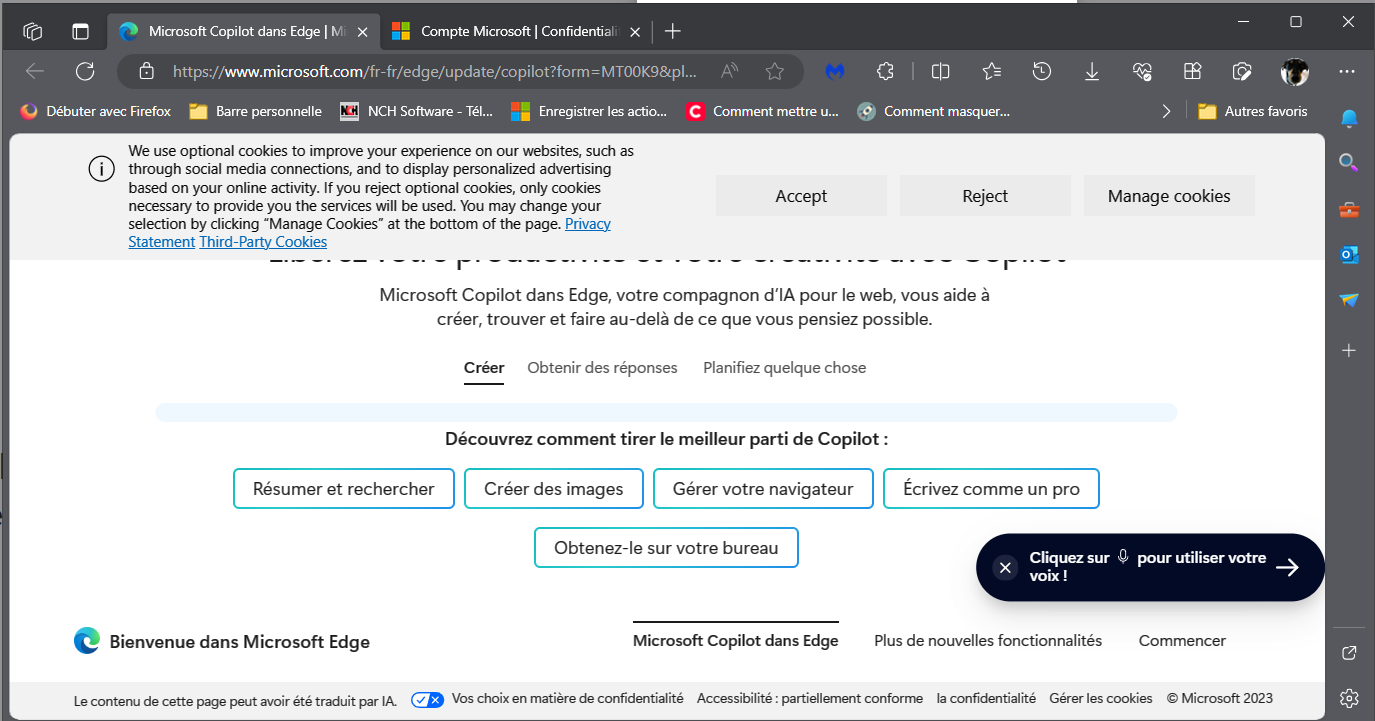Image resolution: width=1375 pixels, height=721 pixels.
Task: Open the Collections icon
Action: tap(1192, 71)
